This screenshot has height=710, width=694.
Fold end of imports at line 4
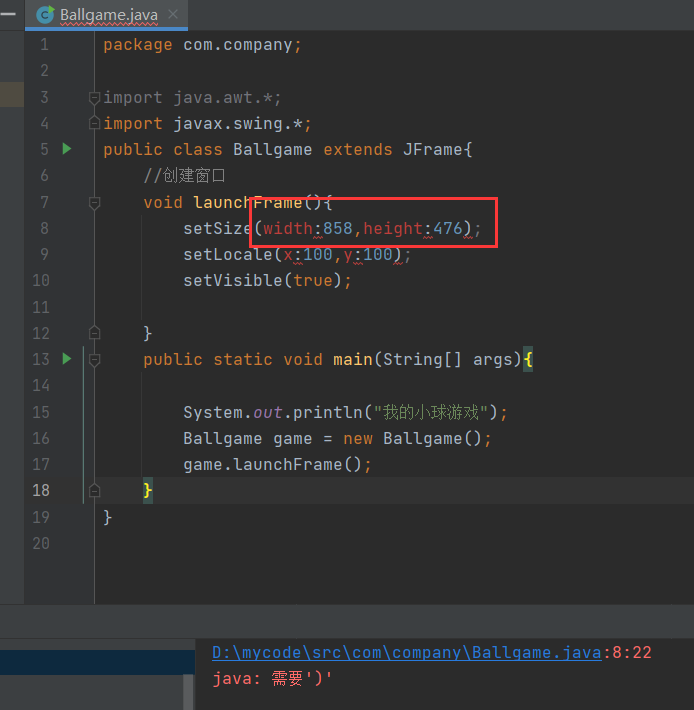pyautogui.click(x=94, y=123)
